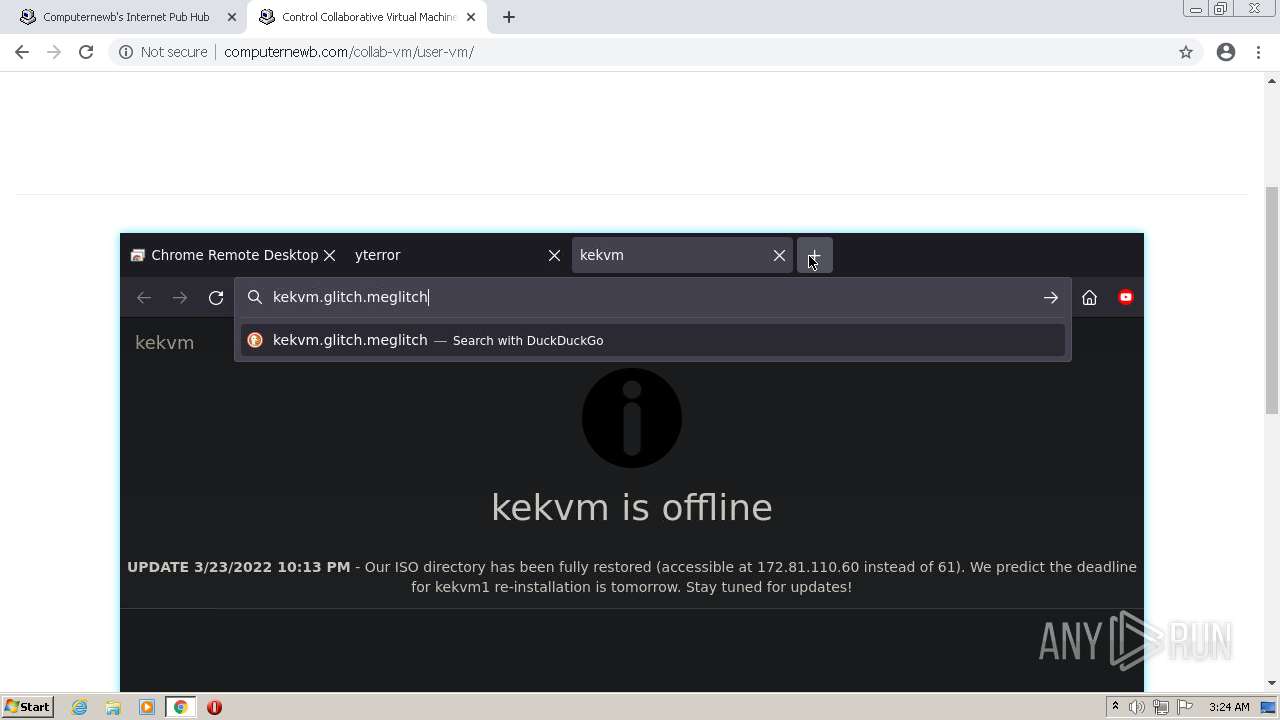Image resolution: width=1280 pixels, height=720 pixels.
Task: Reload the computernewb page in Chrome
Action: coord(86,52)
